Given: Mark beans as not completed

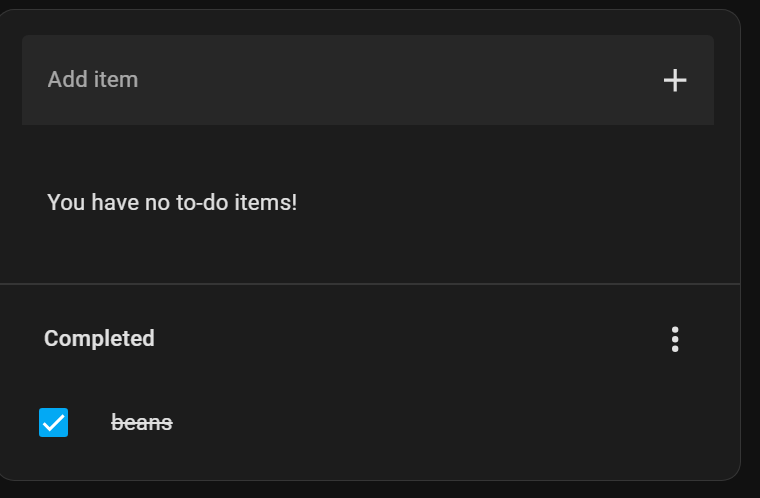Looking at the screenshot, I should [x=53, y=423].
